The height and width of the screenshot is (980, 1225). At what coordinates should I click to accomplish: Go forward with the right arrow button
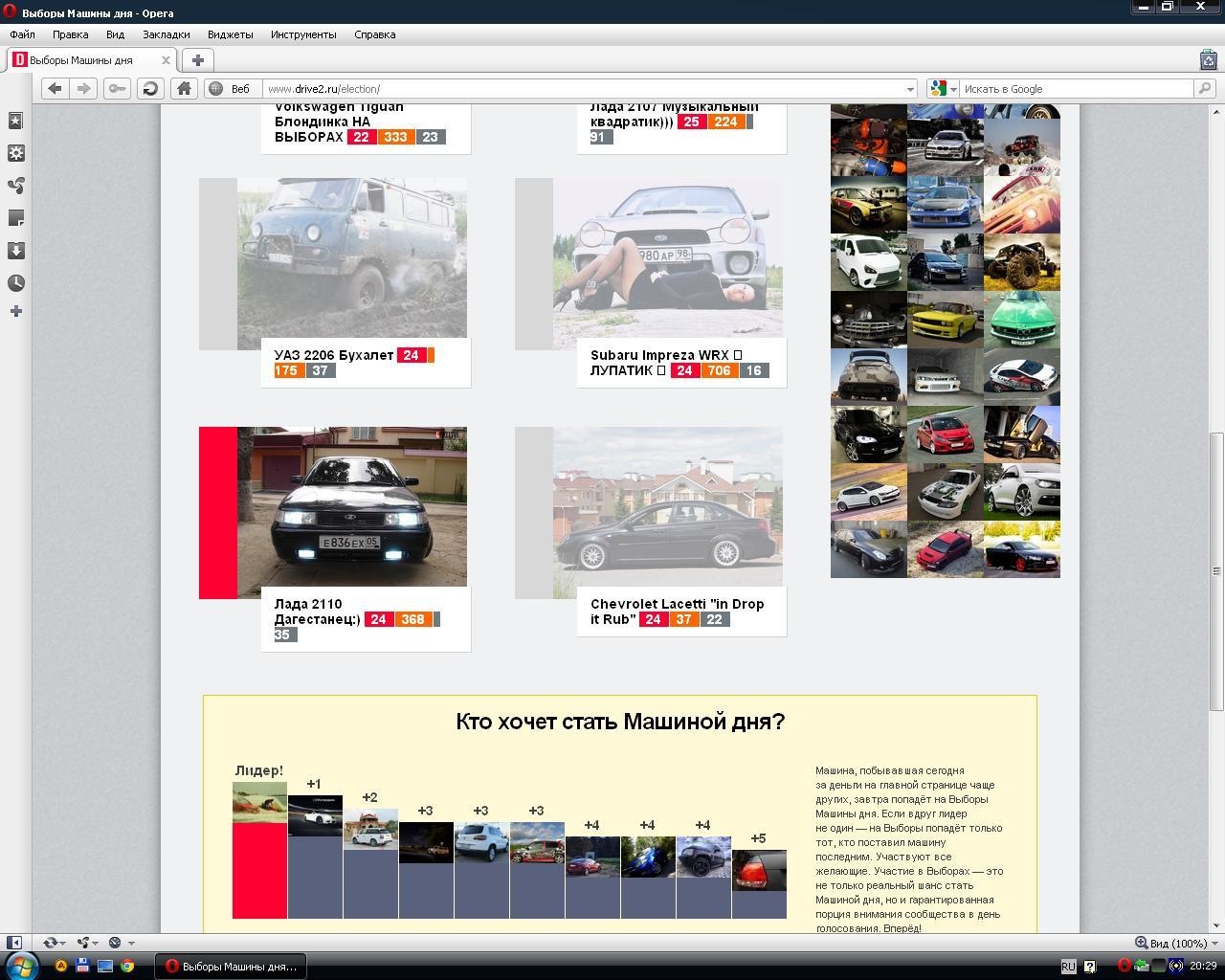[x=83, y=88]
